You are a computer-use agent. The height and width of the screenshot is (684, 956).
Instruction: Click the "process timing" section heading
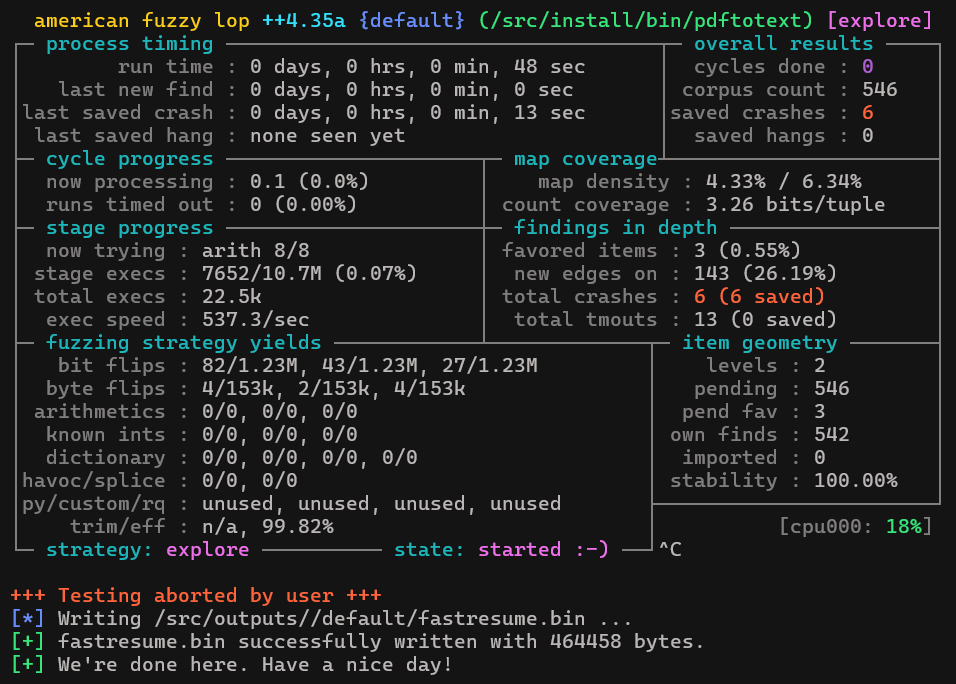click(x=129, y=44)
